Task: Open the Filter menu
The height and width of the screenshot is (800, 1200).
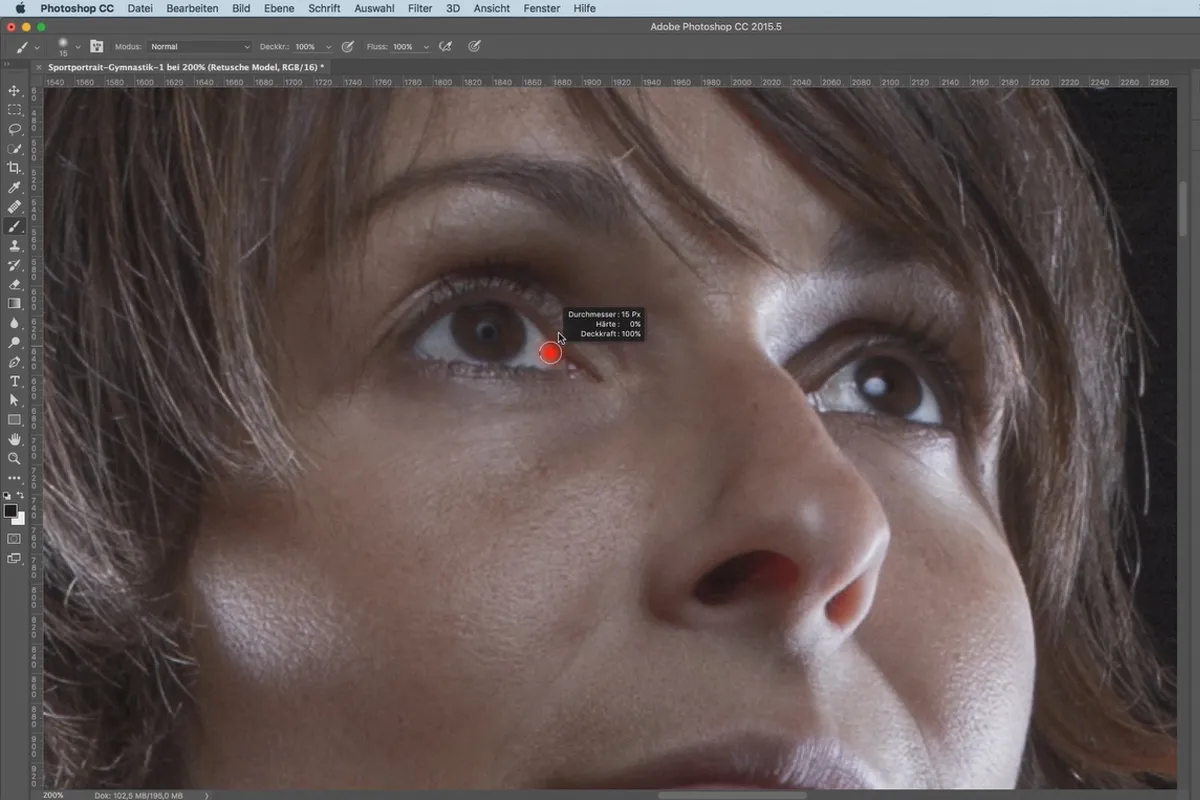Action: click(x=420, y=8)
